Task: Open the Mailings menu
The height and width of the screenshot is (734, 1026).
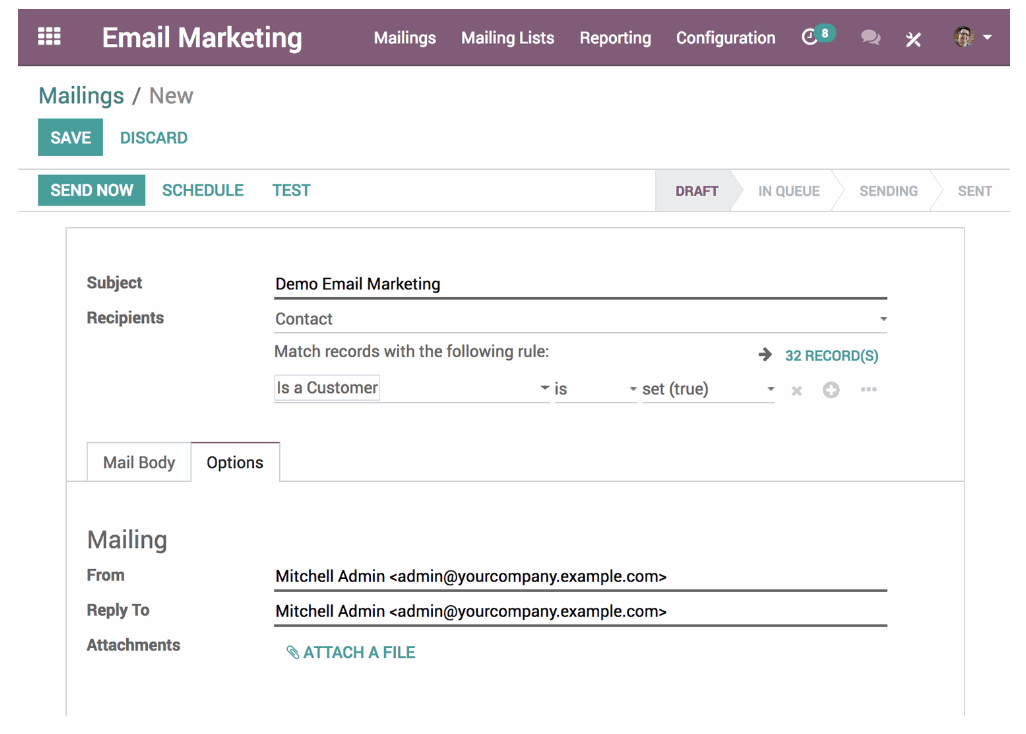Action: (x=405, y=38)
